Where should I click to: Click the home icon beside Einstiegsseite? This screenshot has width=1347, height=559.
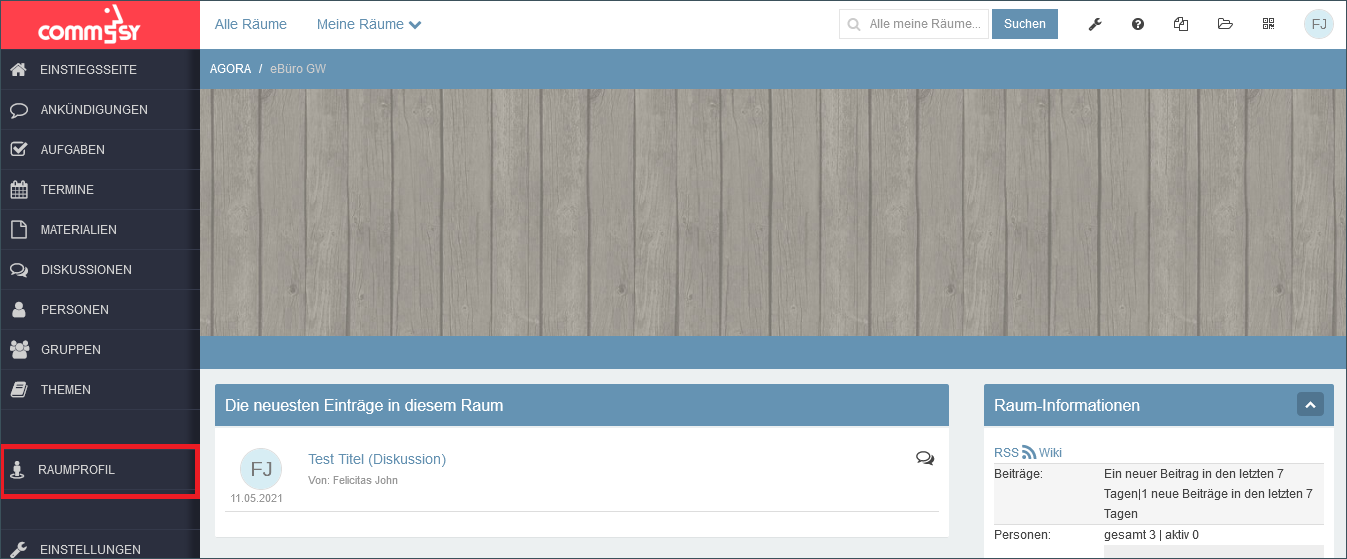(18, 70)
